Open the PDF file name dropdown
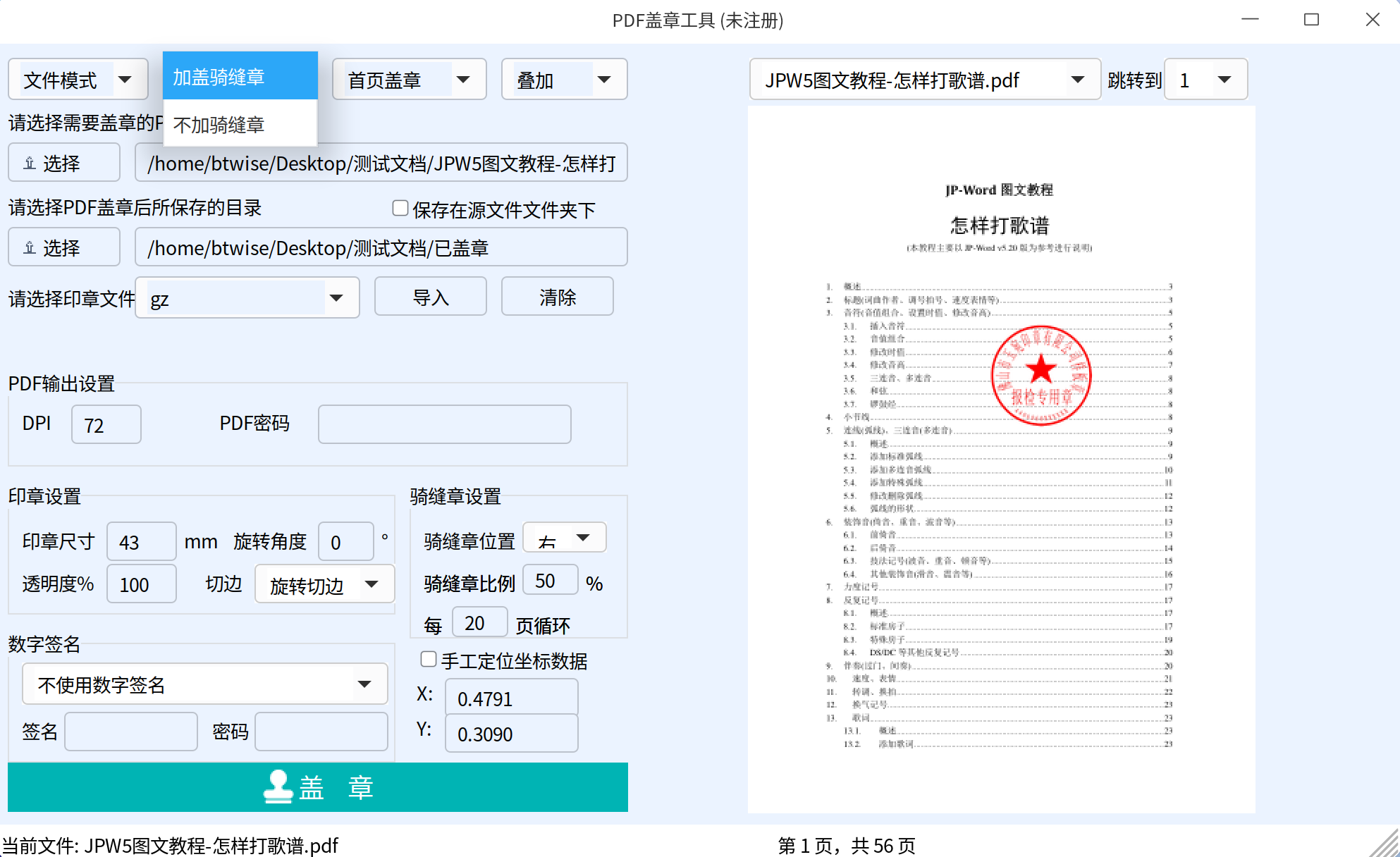This screenshot has width=1400, height=857. 925,80
